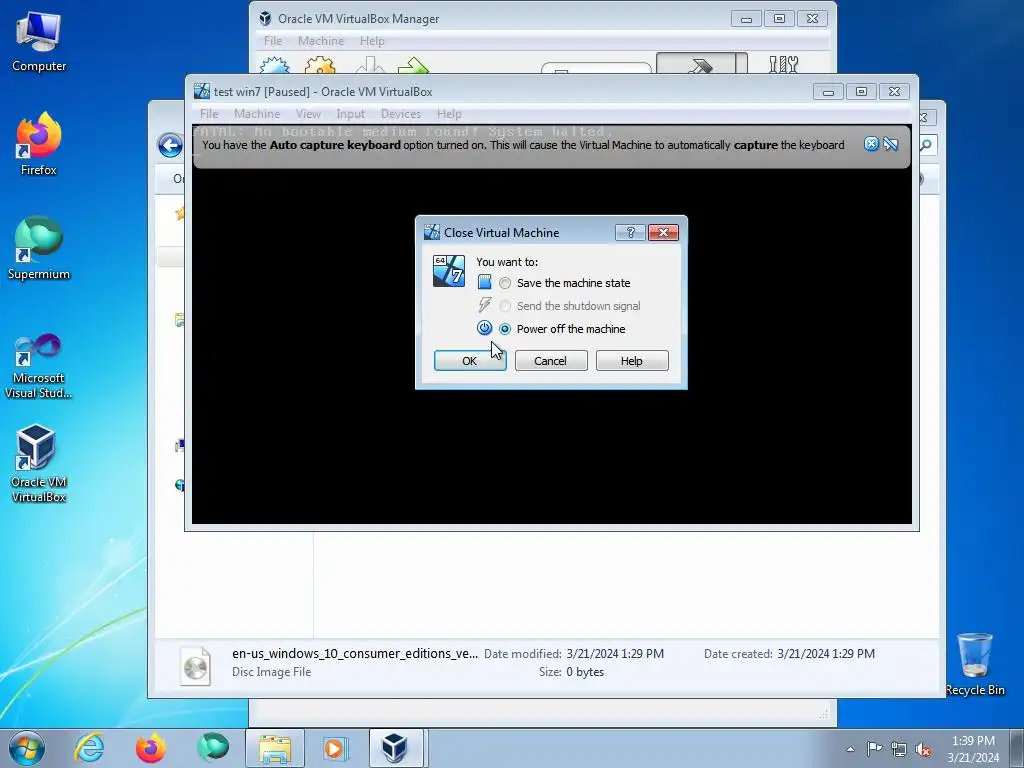Screen dimensions: 1024x768
Task: Click the search magnifier in Explorer window
Action: 927,145
